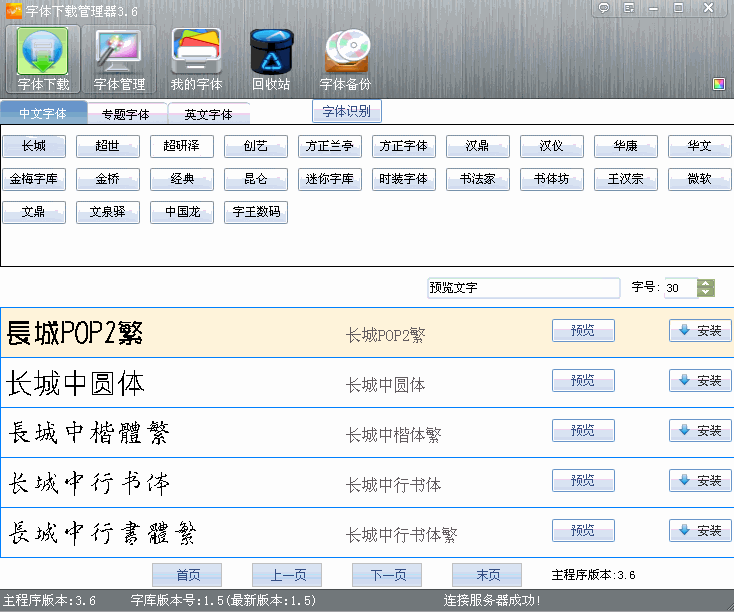This screenshot has width=734, height=612.
Task: Switch to the 专题字体 tab
Action: [x=125, y=114]
